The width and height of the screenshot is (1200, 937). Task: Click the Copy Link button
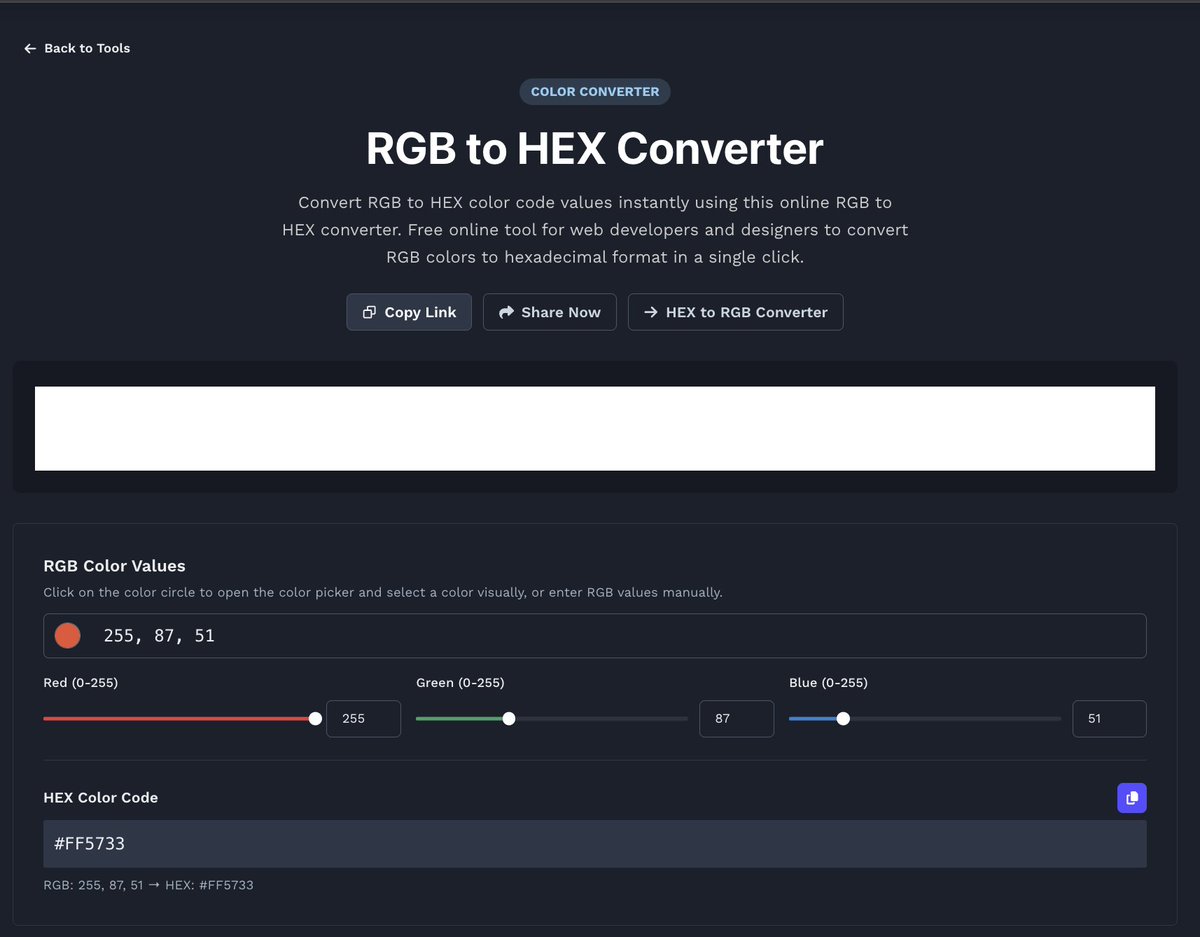pyautogui.click(x=409, y=312)
